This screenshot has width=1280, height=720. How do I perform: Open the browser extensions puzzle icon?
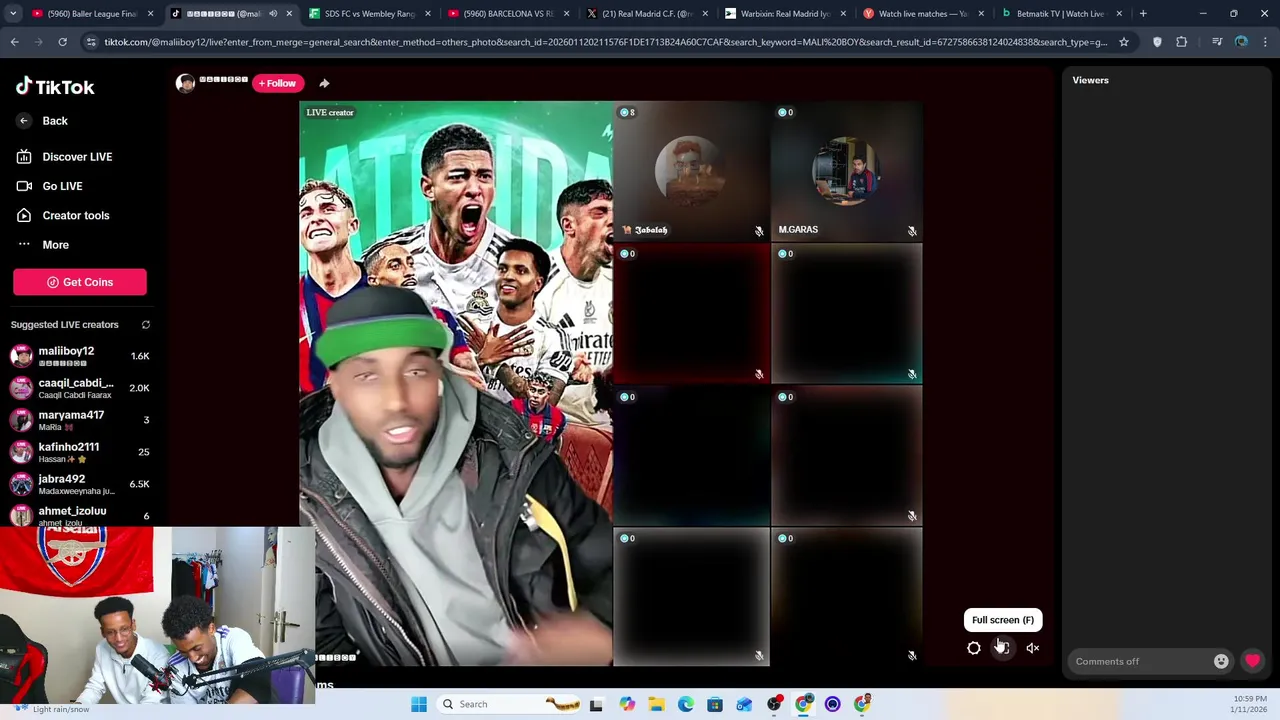[x=1182, y=42]
